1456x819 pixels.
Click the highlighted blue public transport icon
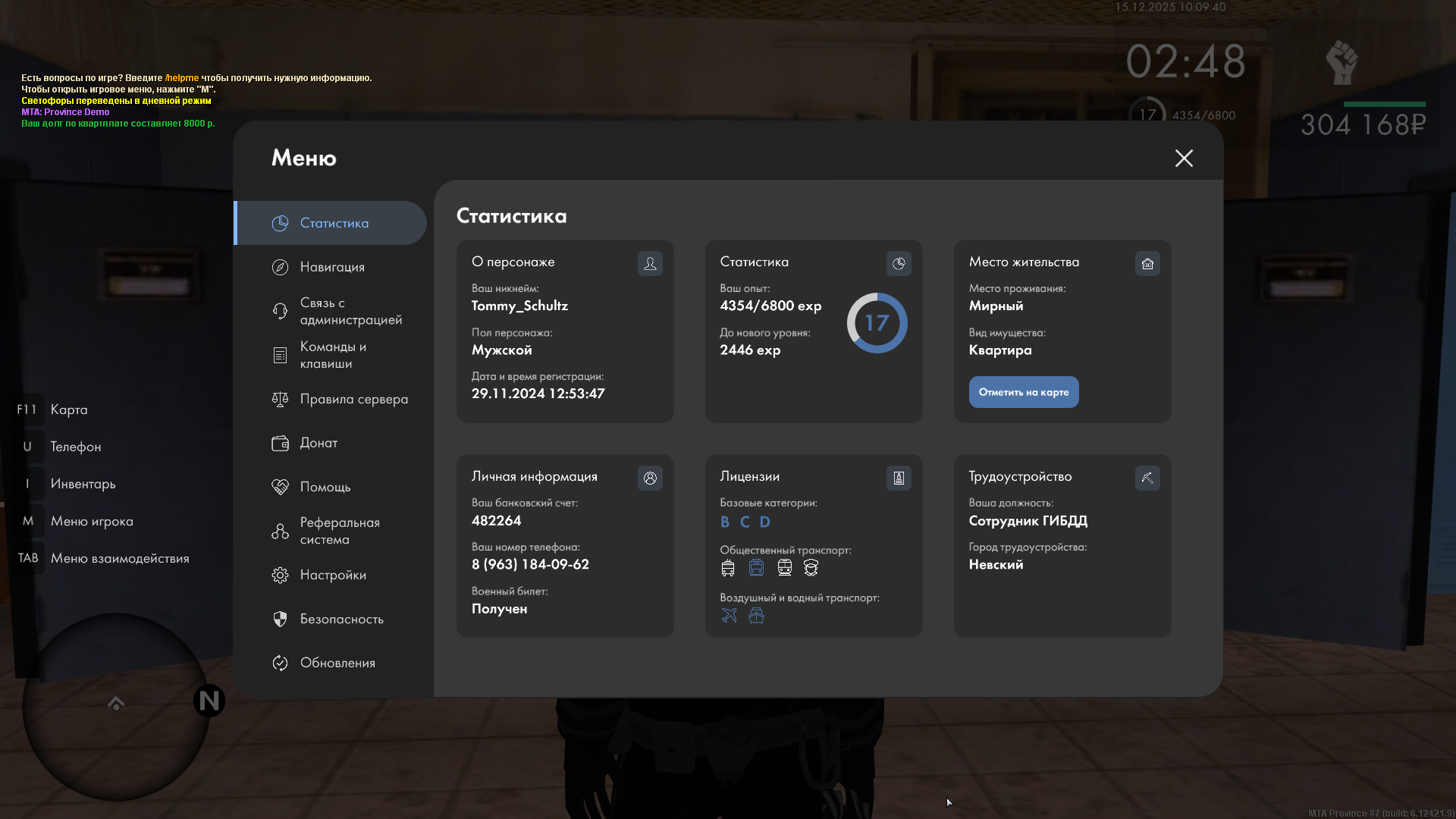[756, 568]
